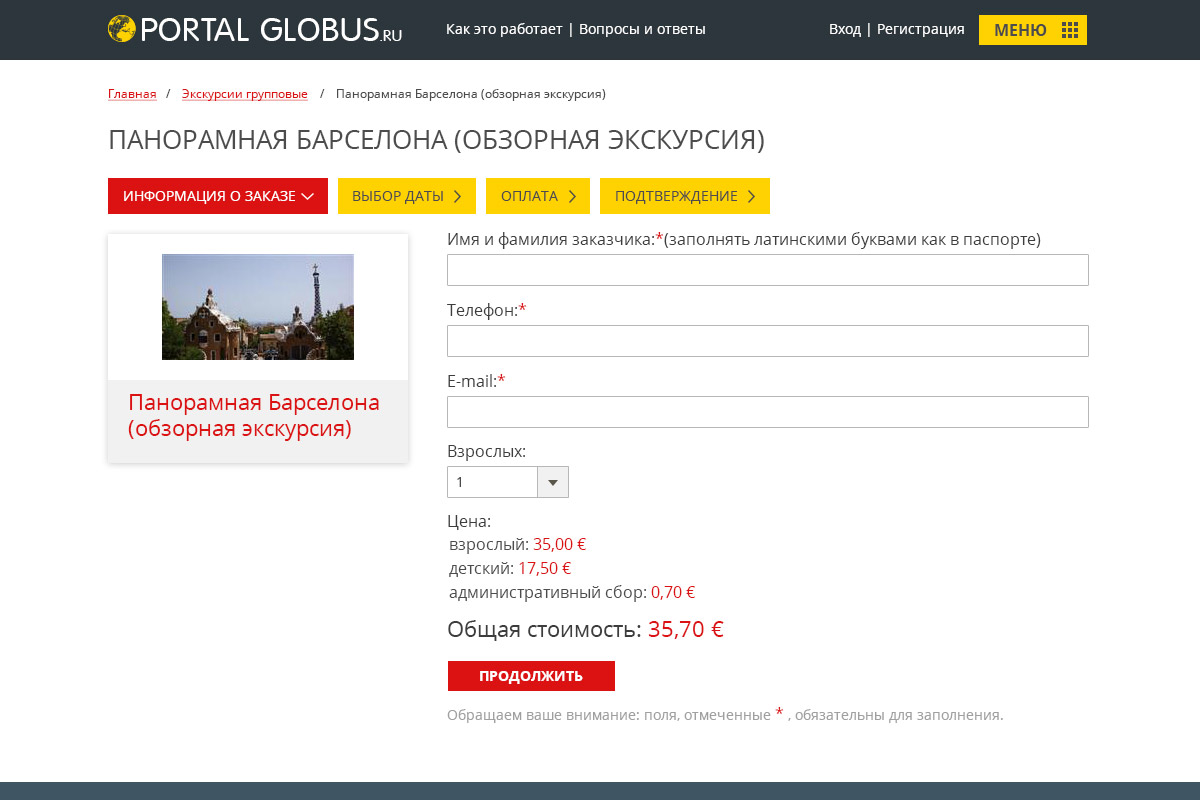The height and width of the screenshot is (800, 1200).
Task: Open the yellow МЕНЮ grid button
Action: 1032,30
